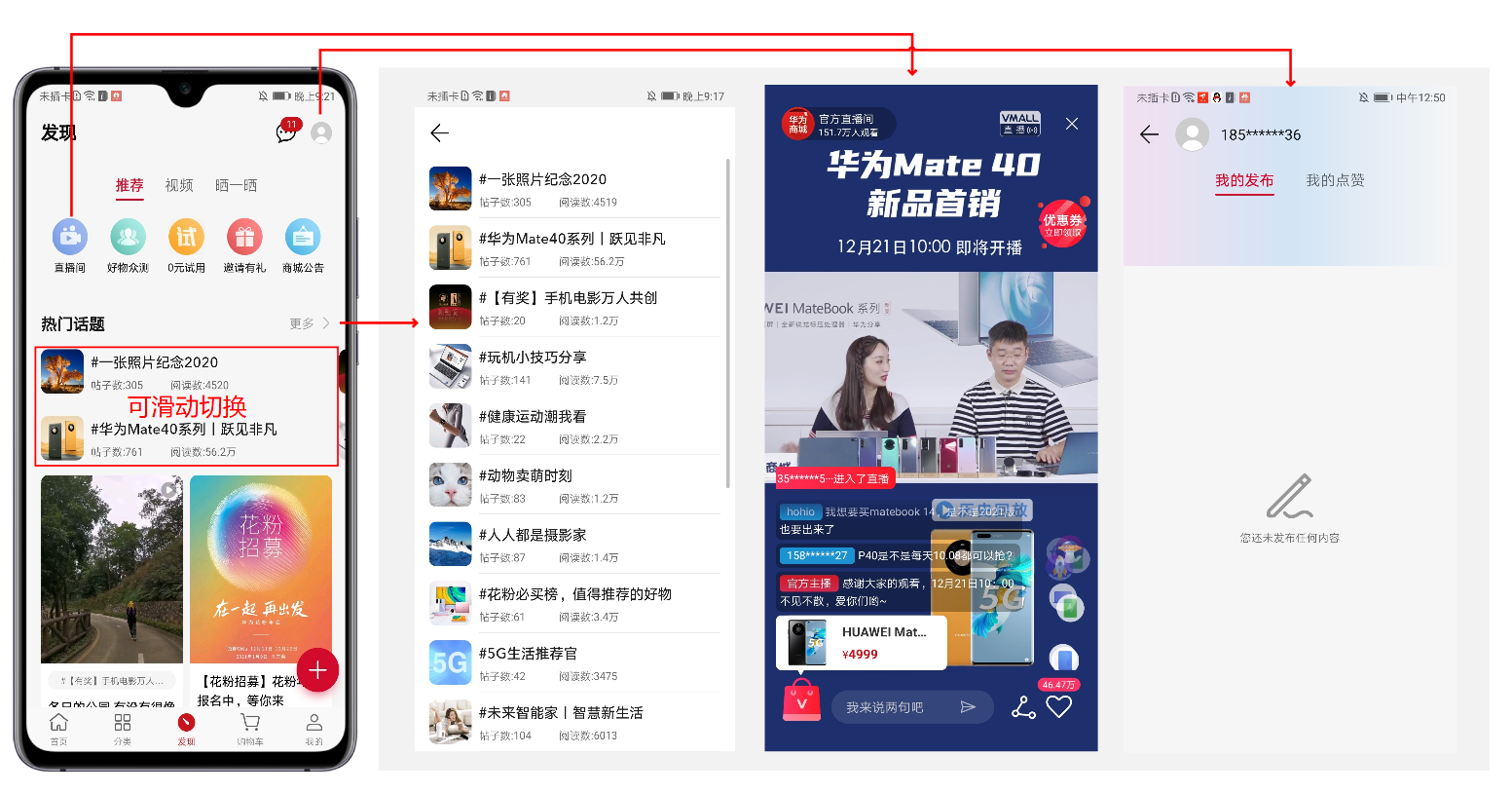Switch to 视频 tab

[179, 185]
